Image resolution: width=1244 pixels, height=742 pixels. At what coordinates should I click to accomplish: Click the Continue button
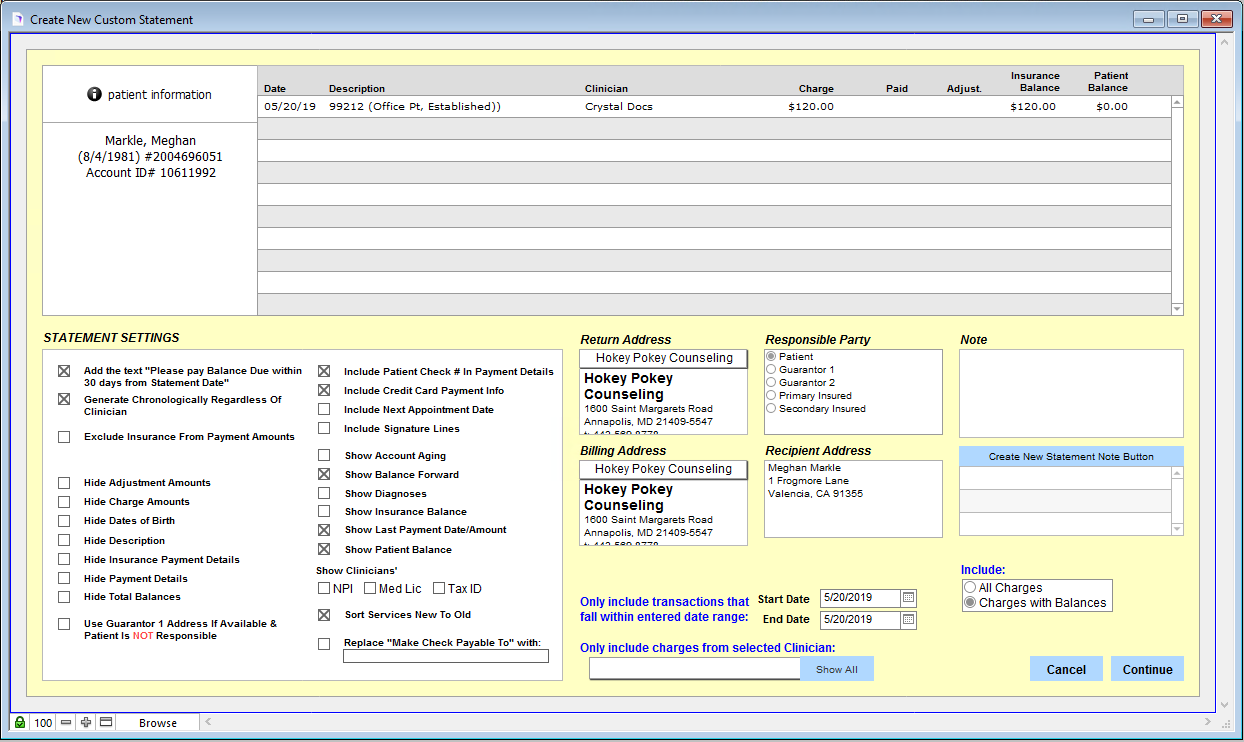pos(1147,669)
